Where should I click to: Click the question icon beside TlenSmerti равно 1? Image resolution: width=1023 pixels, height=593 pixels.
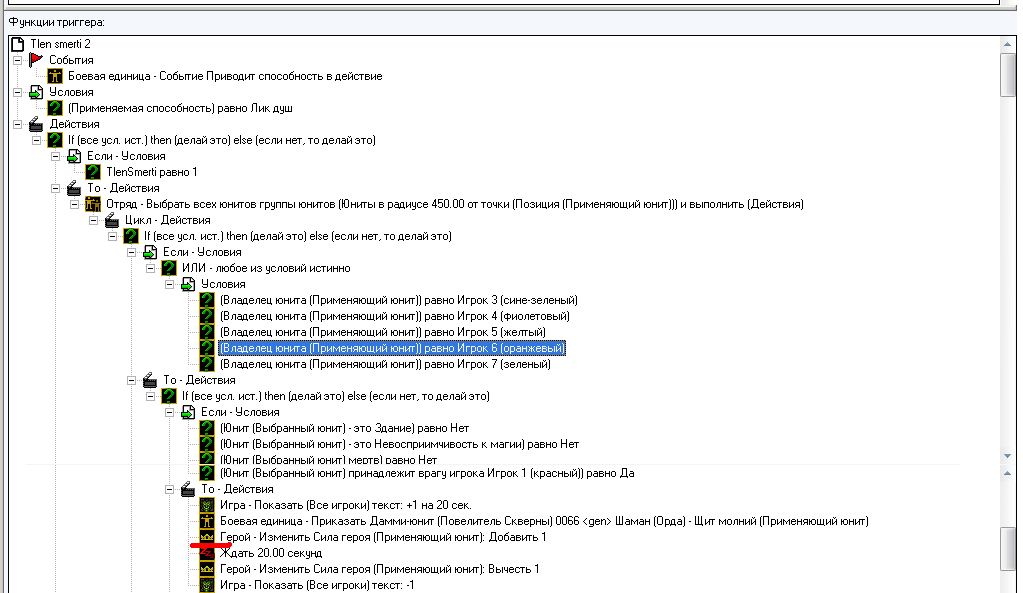pos(93,172)
